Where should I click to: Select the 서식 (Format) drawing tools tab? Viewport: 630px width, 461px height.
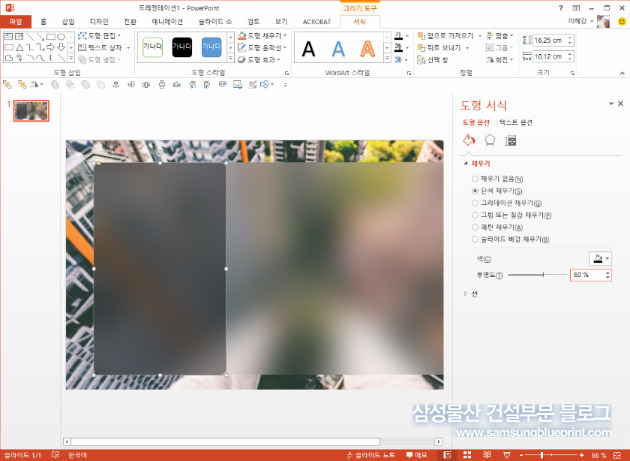(359, 22)
